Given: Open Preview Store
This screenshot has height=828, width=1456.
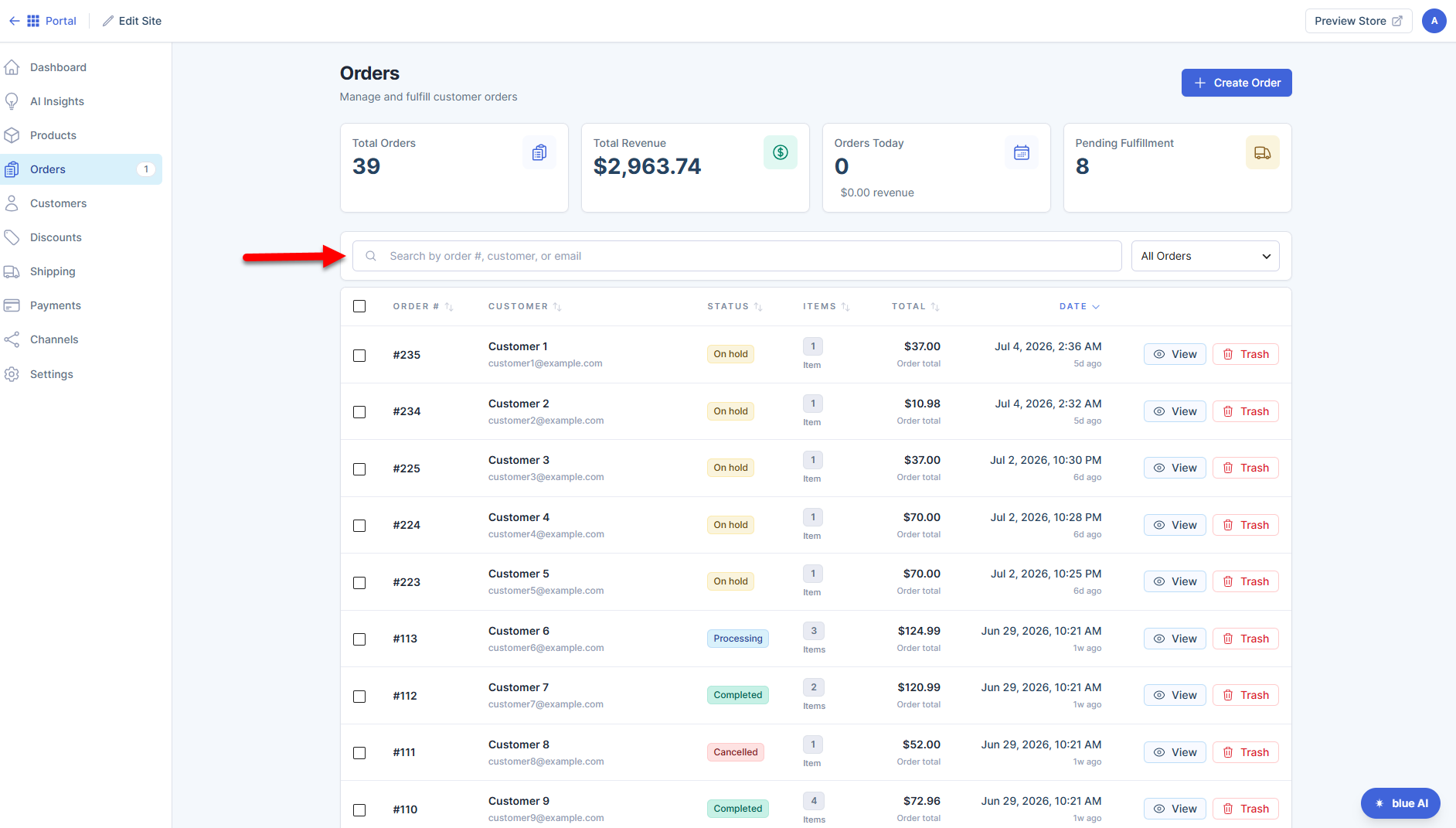Looking at the screenshot, I should (1358, 21).
